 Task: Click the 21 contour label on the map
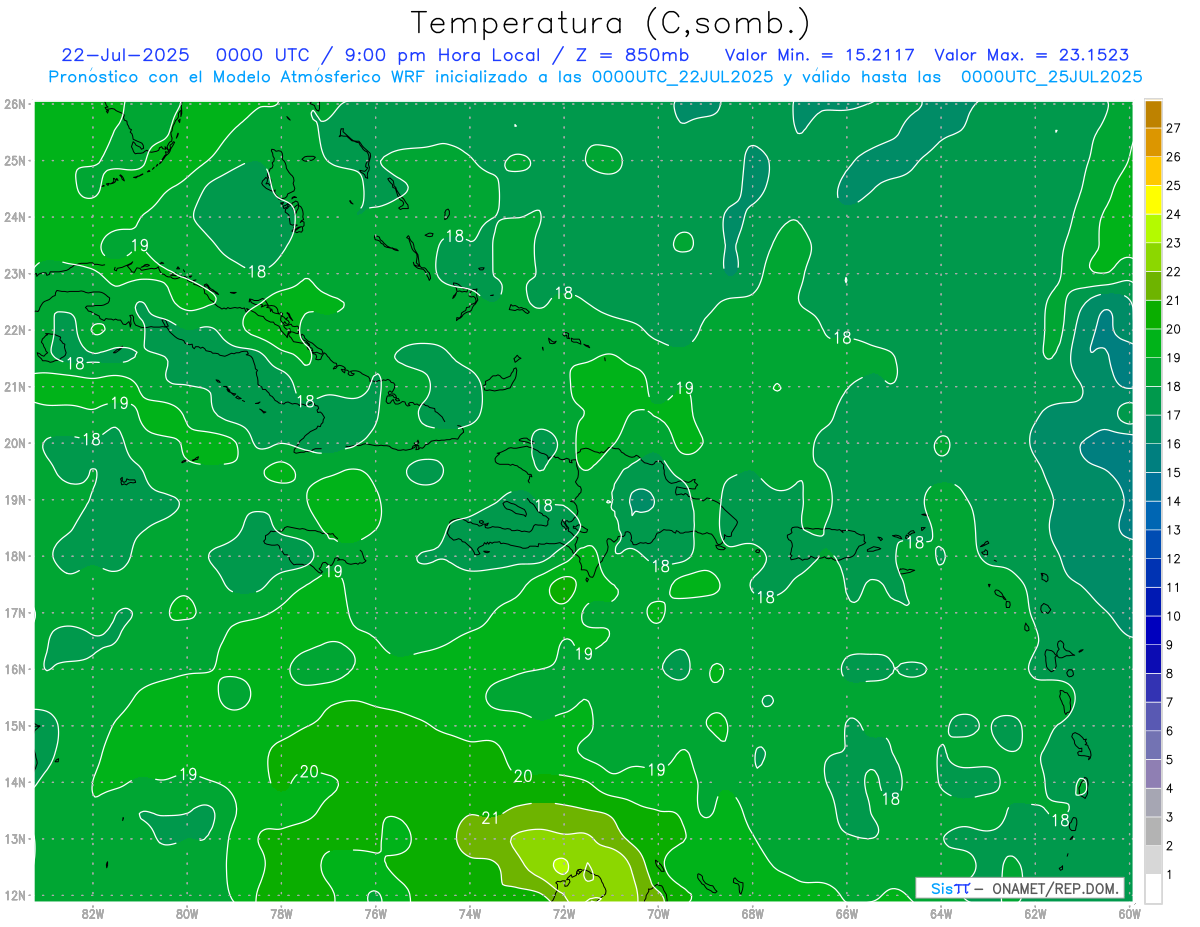(x=490, y=818)
